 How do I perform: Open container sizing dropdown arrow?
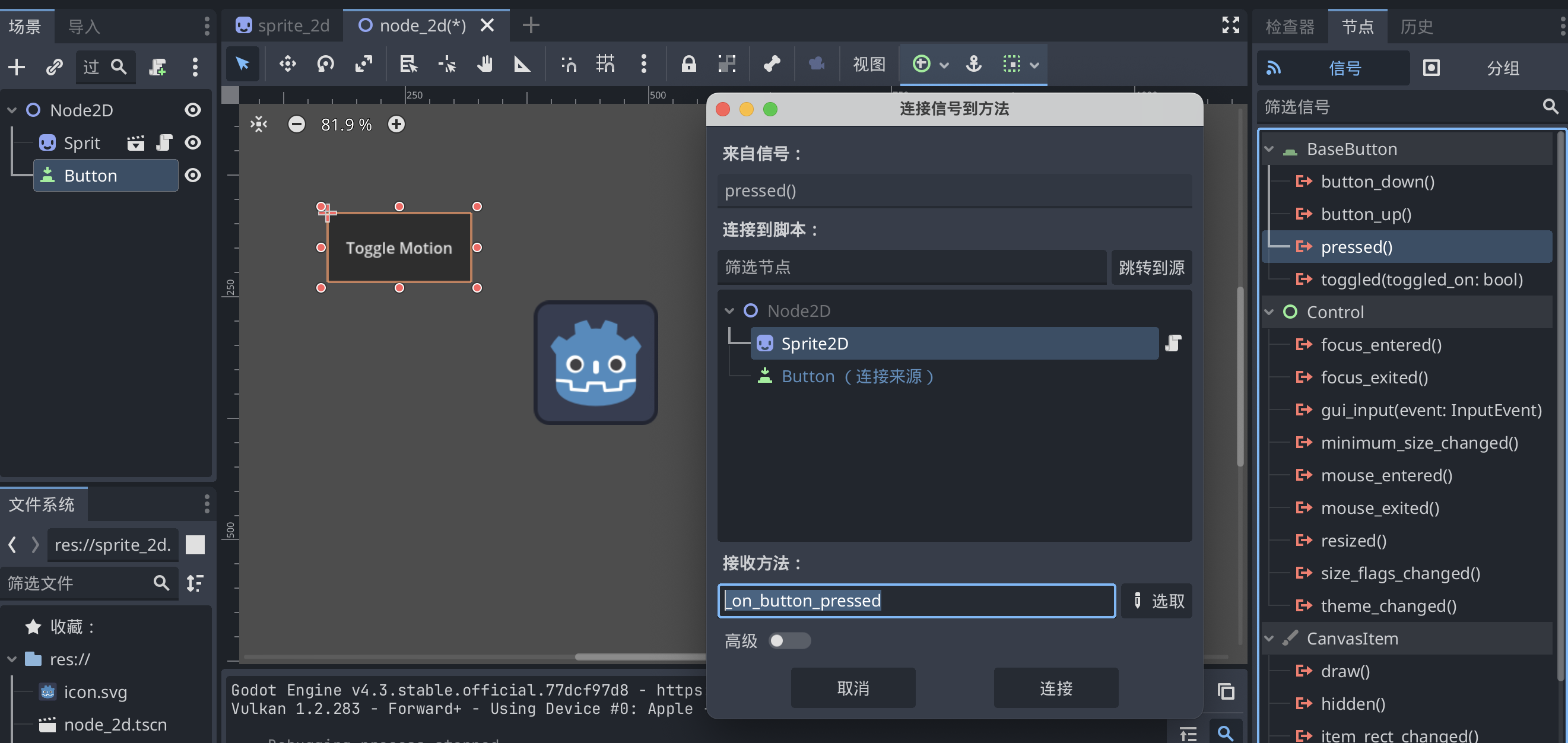point(944,65)
